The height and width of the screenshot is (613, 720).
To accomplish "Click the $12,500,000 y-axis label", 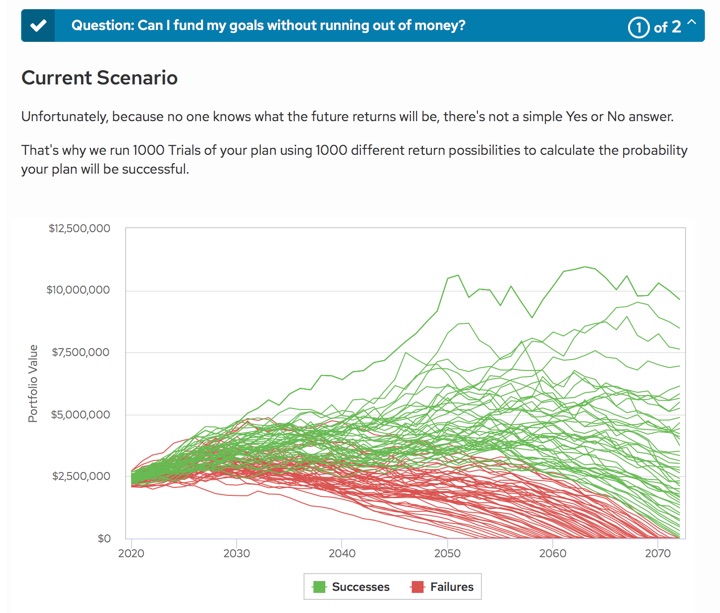I will 81,229.
